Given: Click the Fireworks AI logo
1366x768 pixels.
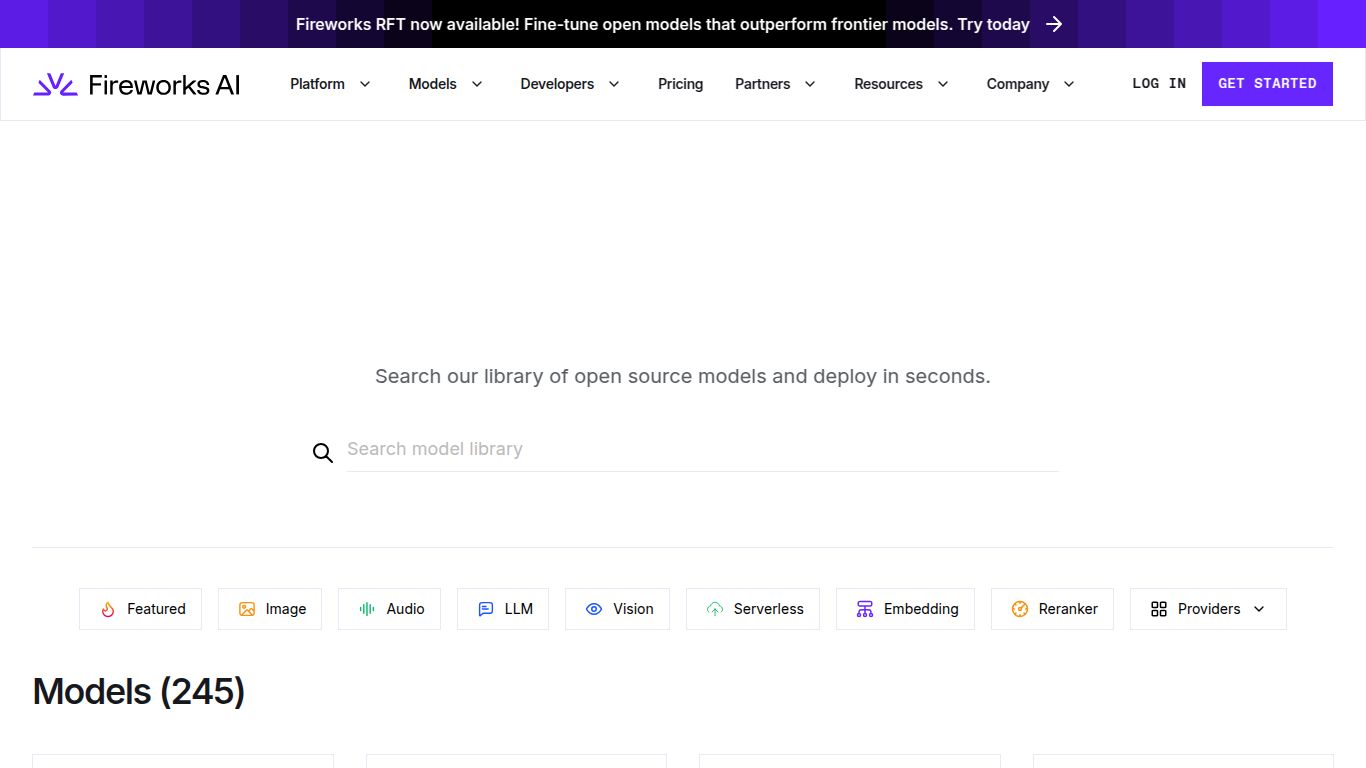Looking at the screenshot, I should click(x=137, y=84).
